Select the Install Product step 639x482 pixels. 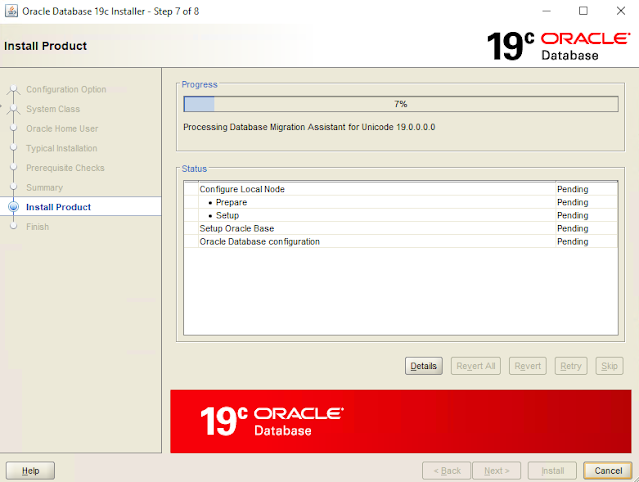58,207
